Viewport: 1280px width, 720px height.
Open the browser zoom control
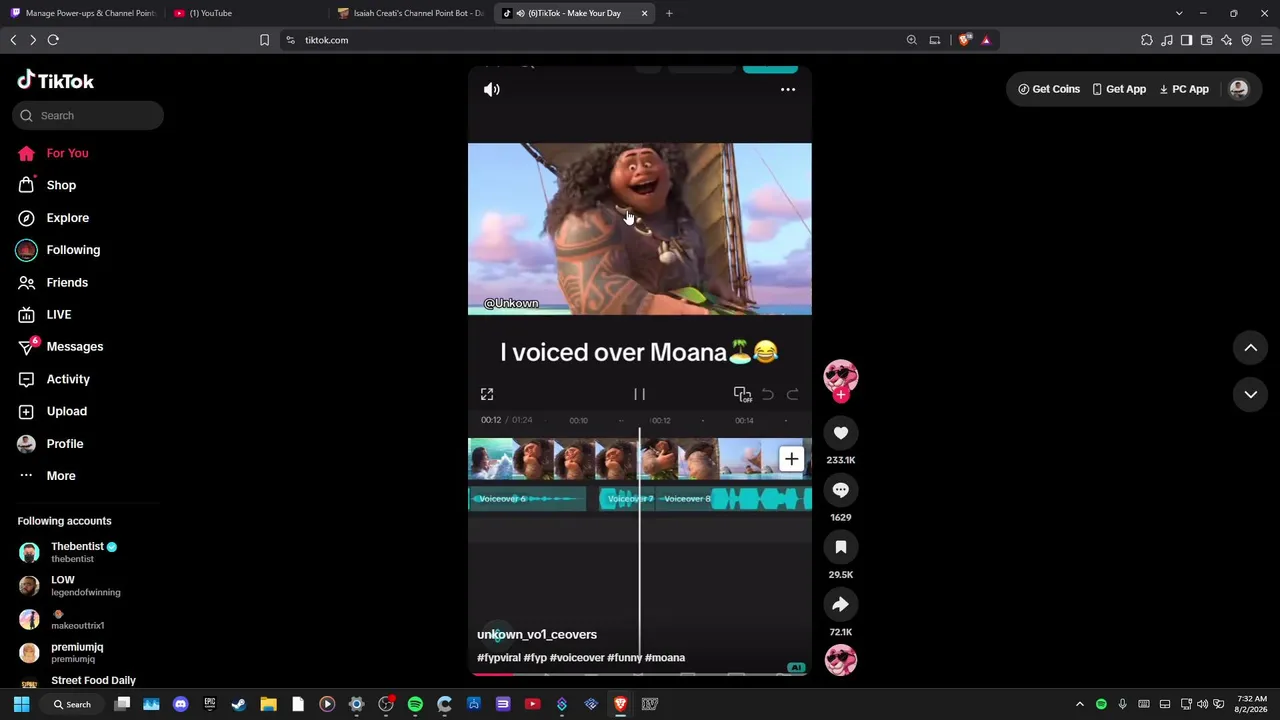click(911, 40)
